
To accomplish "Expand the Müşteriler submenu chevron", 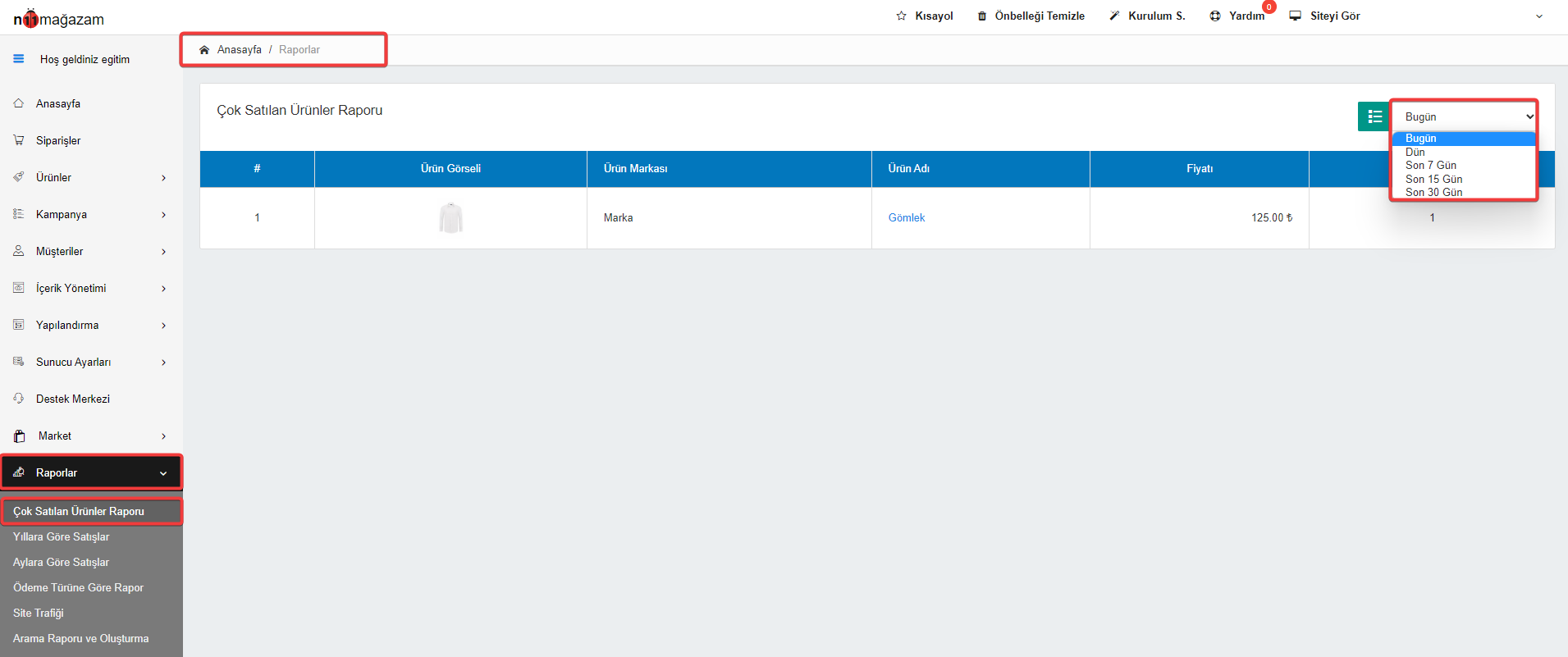I will [x=164, y=252].
